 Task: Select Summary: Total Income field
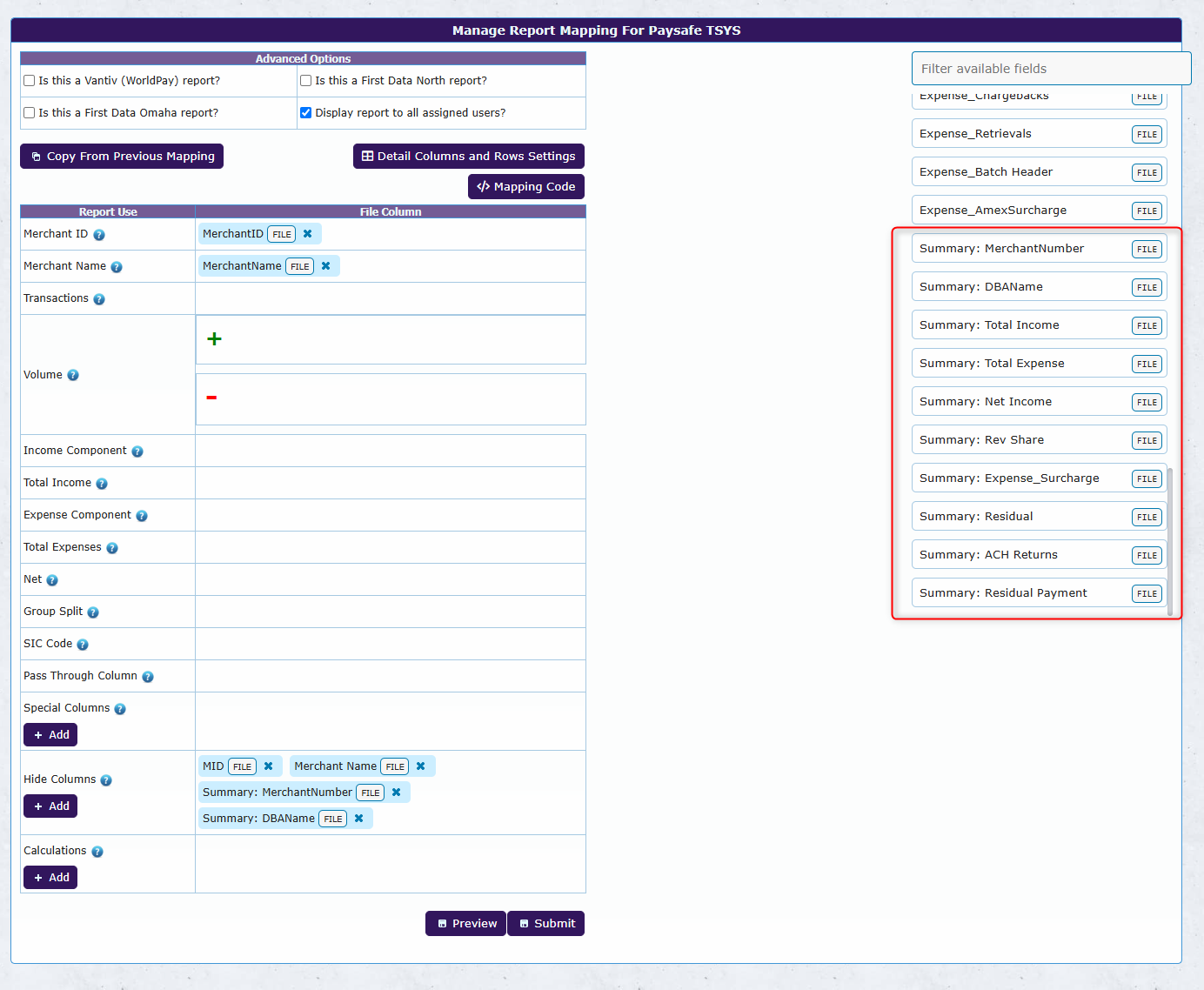(1040, 325)
